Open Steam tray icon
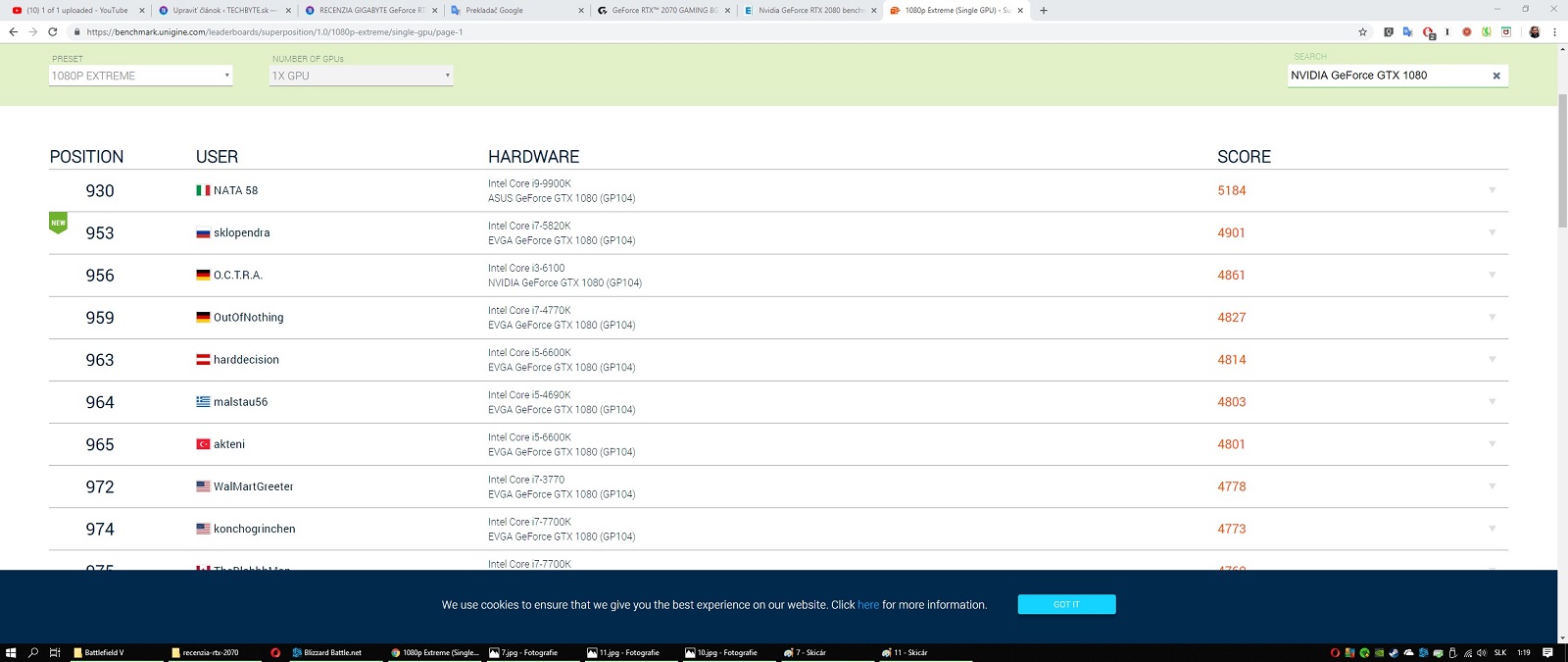1568x662 pixels. (1394, 652)
